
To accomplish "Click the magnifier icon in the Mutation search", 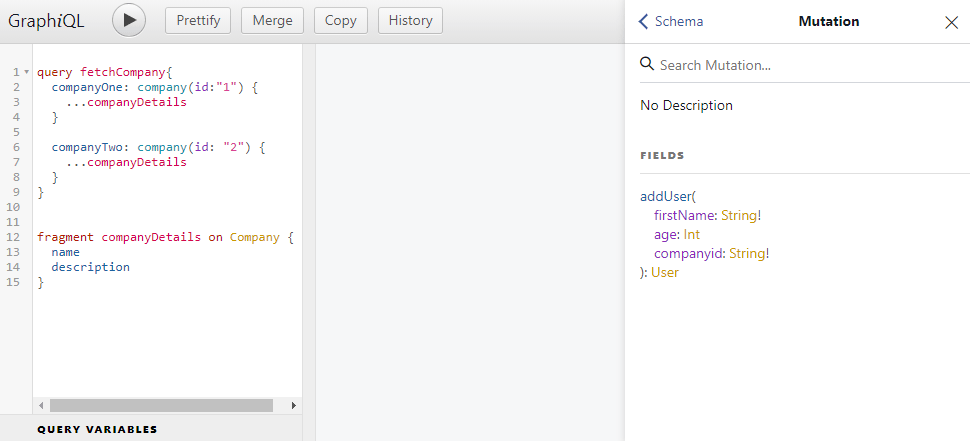I will pyautogui.click(x=647, y=64).
